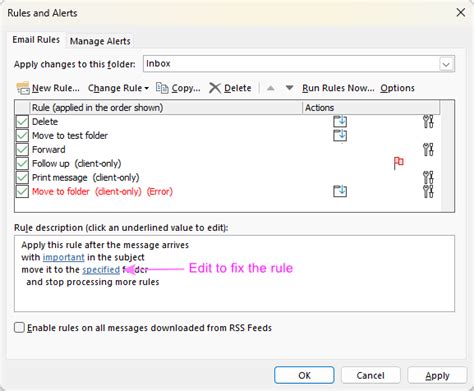Switch to the Manage Alerts tab

click(x=100, y=41)
